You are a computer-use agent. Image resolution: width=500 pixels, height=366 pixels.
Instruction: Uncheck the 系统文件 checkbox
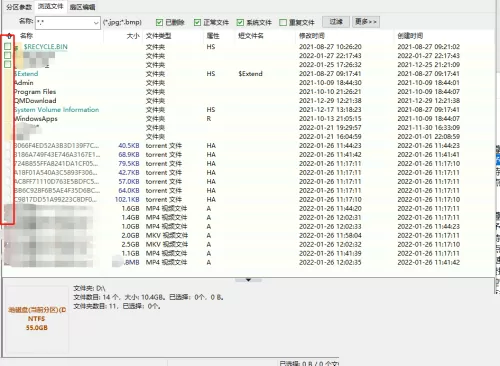point(240,22)
